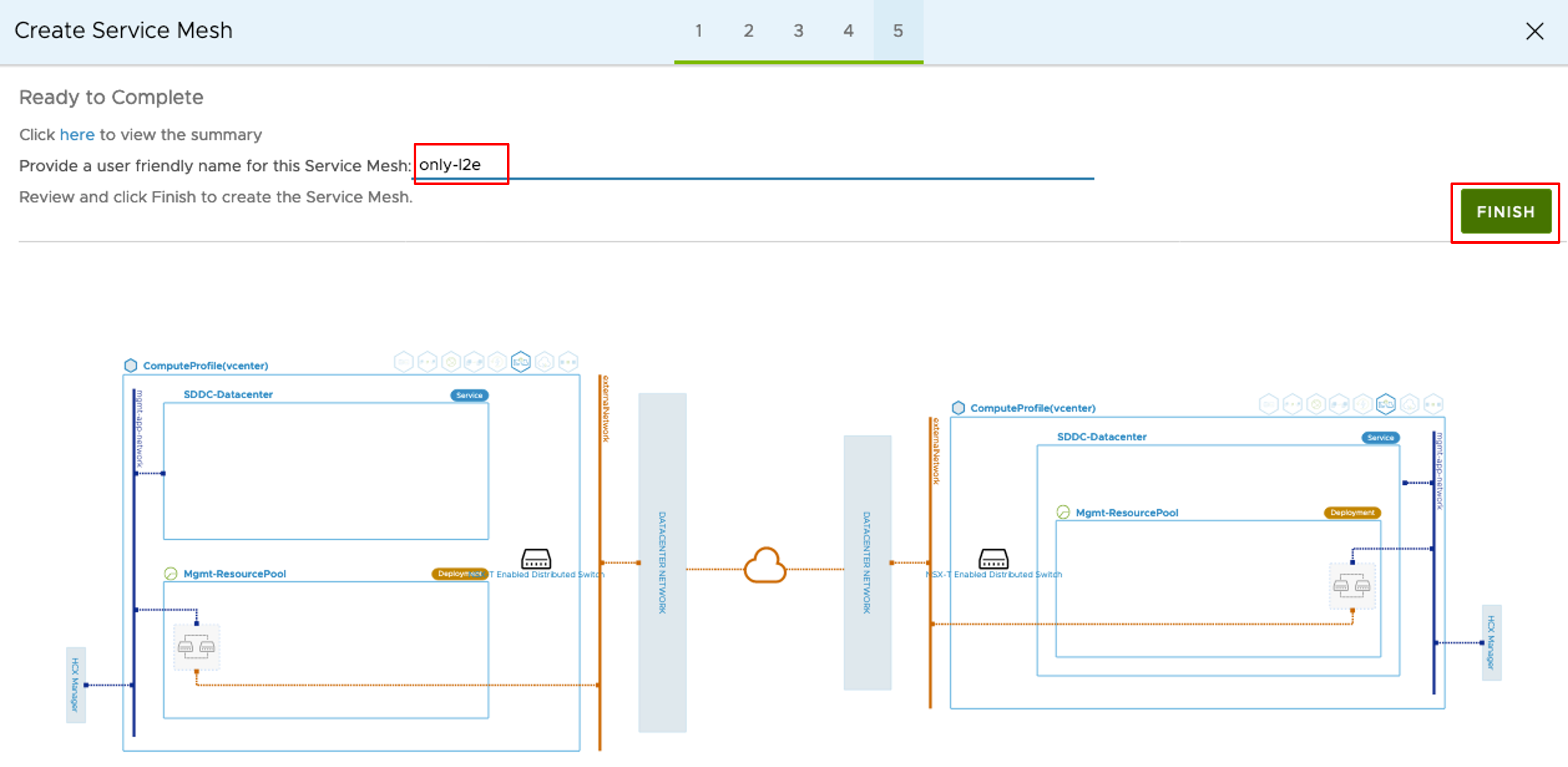The width and height of the screenshot is (1568, 767).
Task: Close the Create Service Mesh dialog
Action: tap(1535, 31)
